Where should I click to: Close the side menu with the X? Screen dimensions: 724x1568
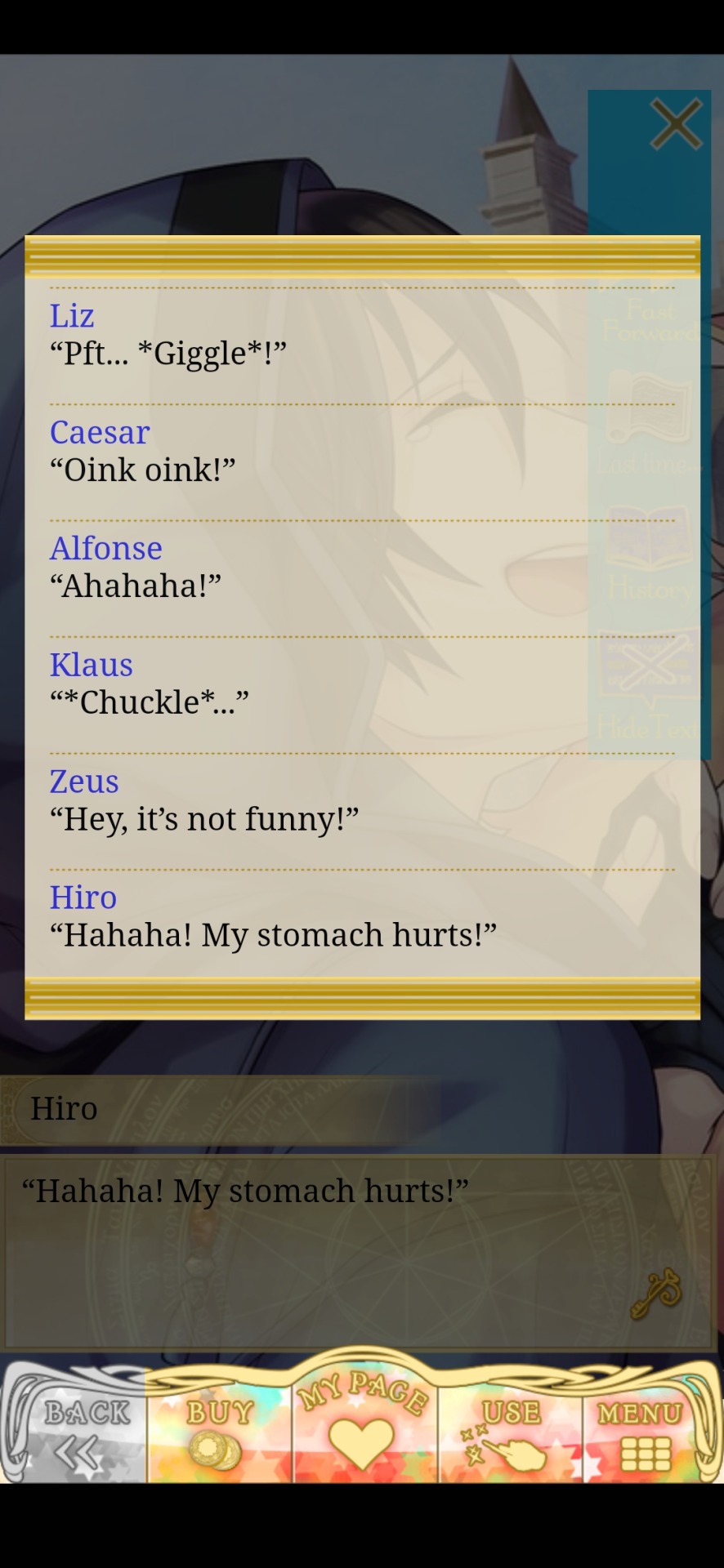(676, 124)
